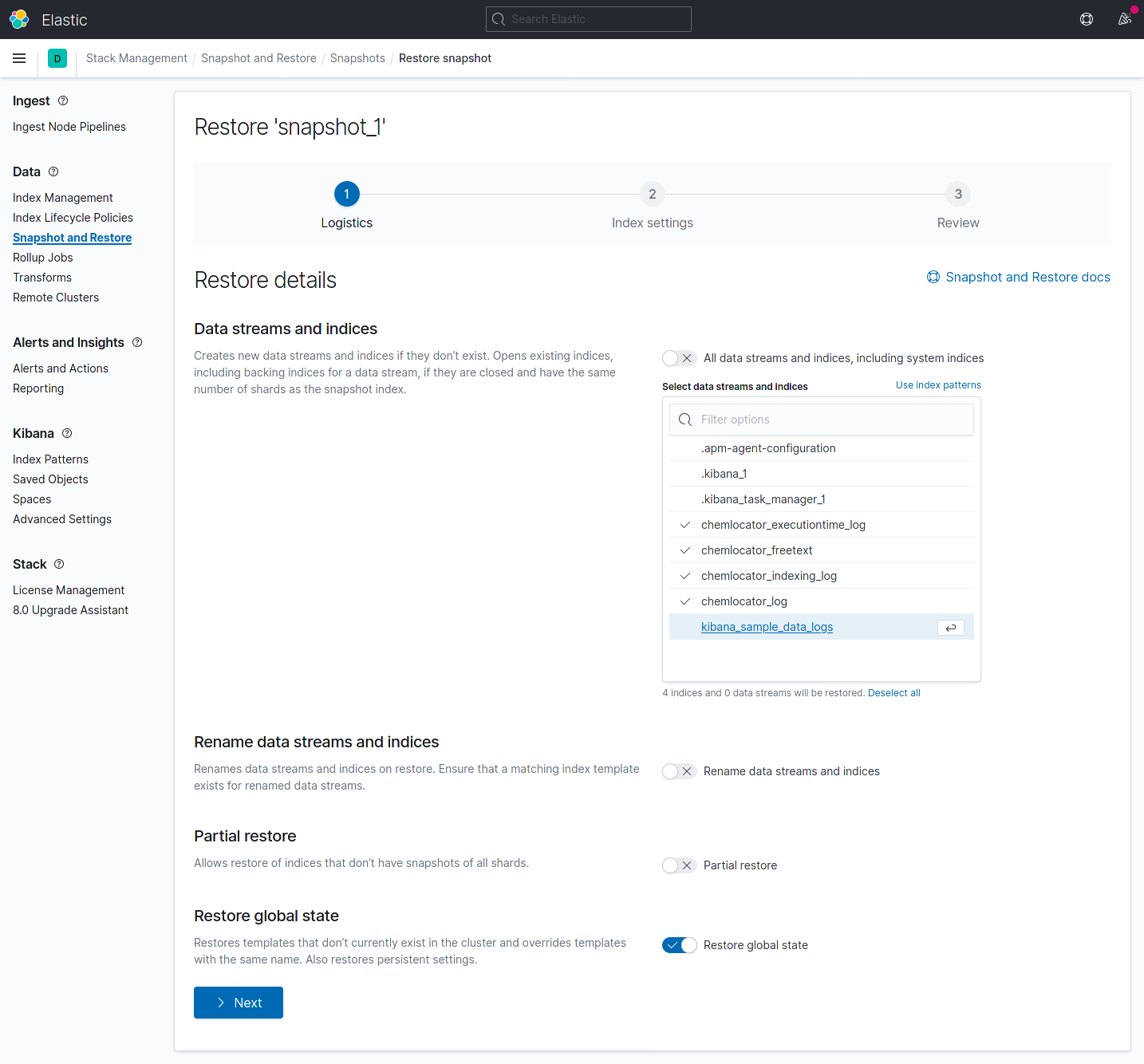Viewport: 1144px width, 1064px height.
Task: Open the help menu icon in header
Action: pyautogui.click(x=1086, y=19)
